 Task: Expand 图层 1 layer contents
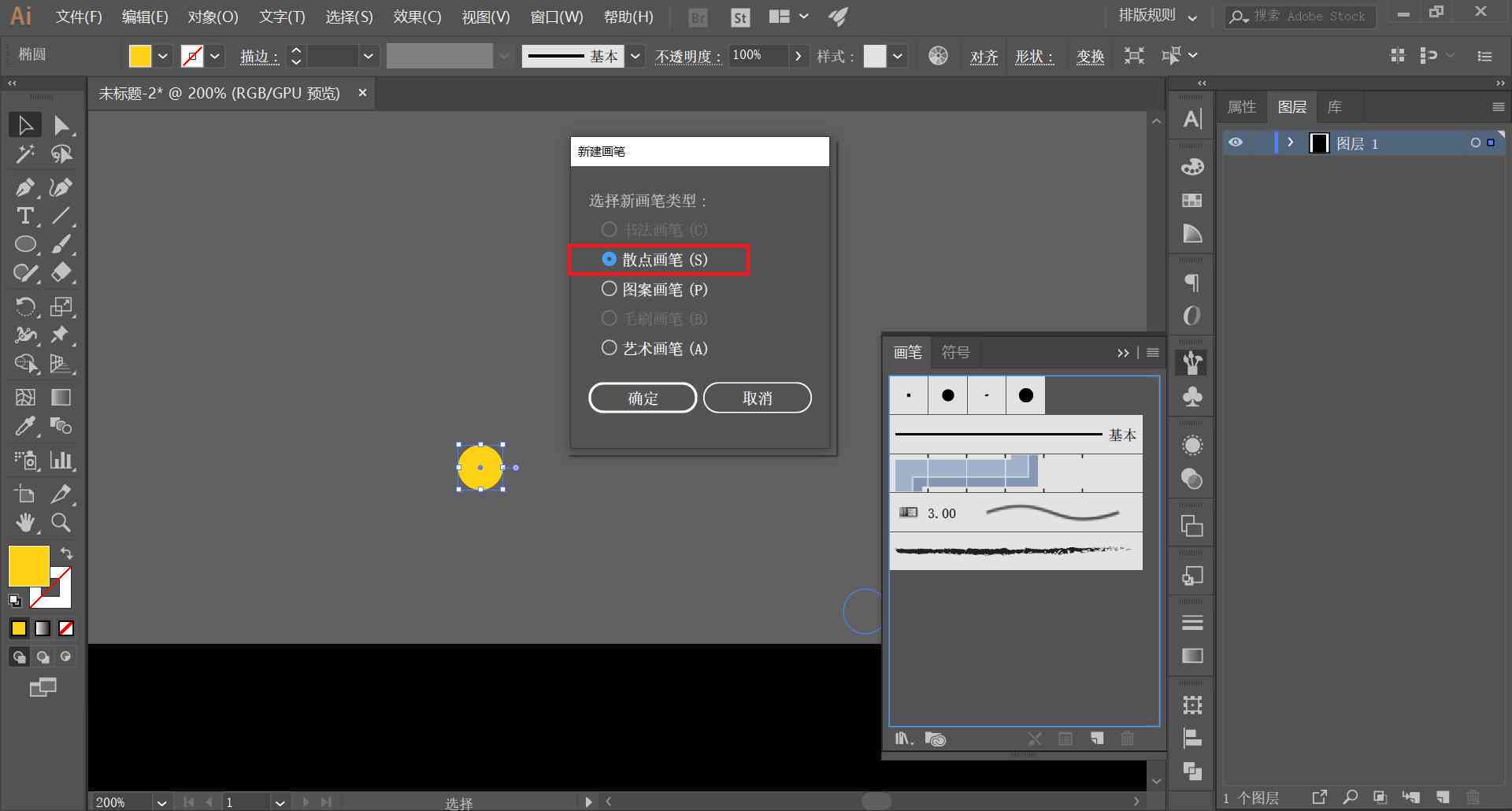[1290, 143]
